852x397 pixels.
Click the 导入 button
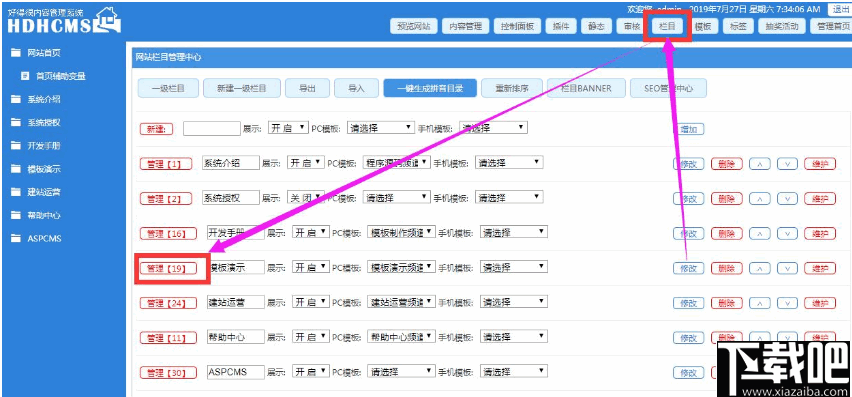click(356, 88)
